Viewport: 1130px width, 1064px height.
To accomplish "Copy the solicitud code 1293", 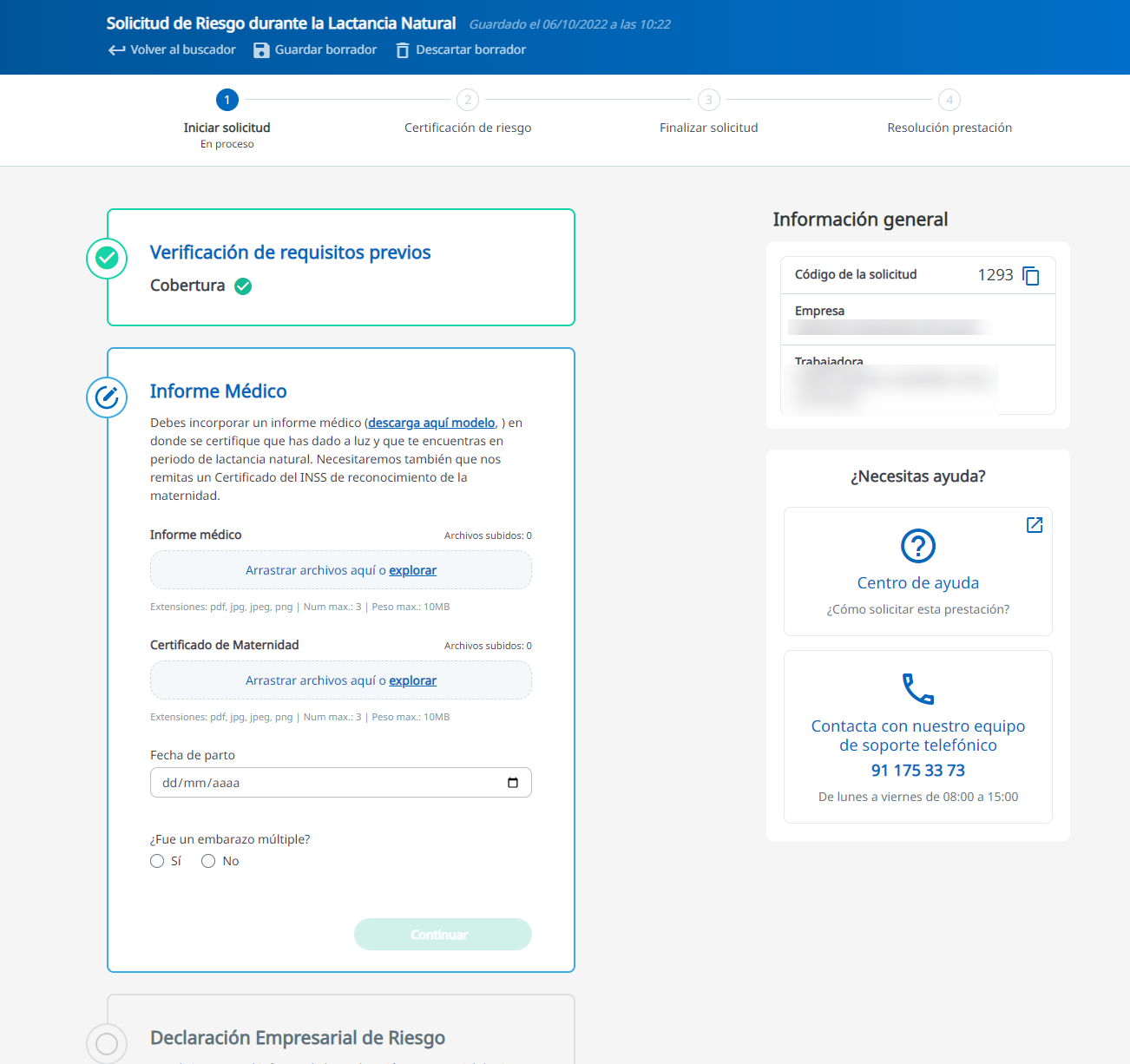I will (x=1031, y=276).
